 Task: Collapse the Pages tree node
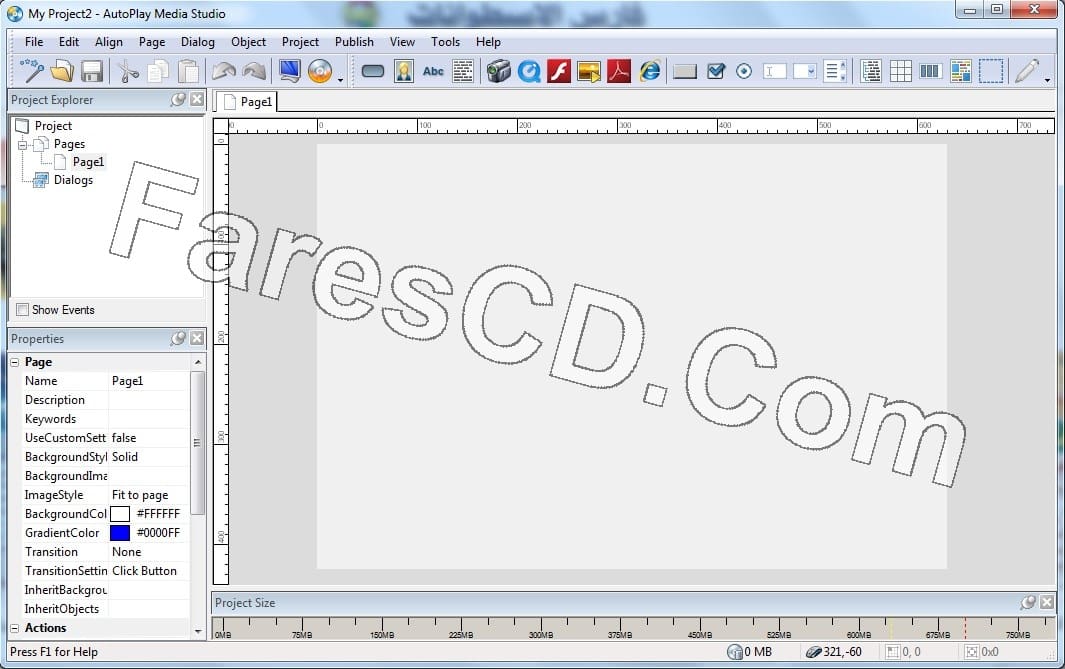coord(22,144)
